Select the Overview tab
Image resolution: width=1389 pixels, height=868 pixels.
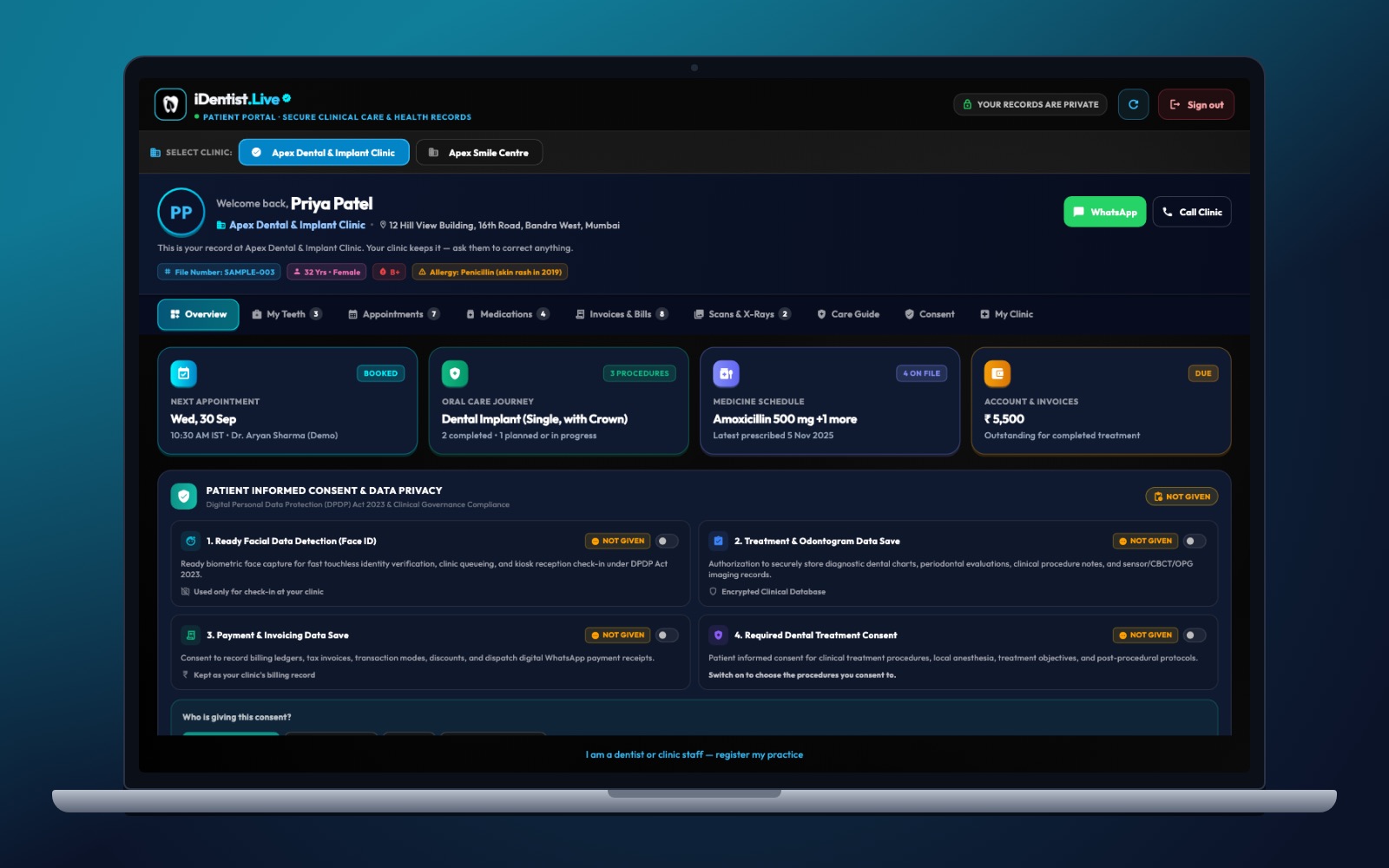click(x=198, y=314)
